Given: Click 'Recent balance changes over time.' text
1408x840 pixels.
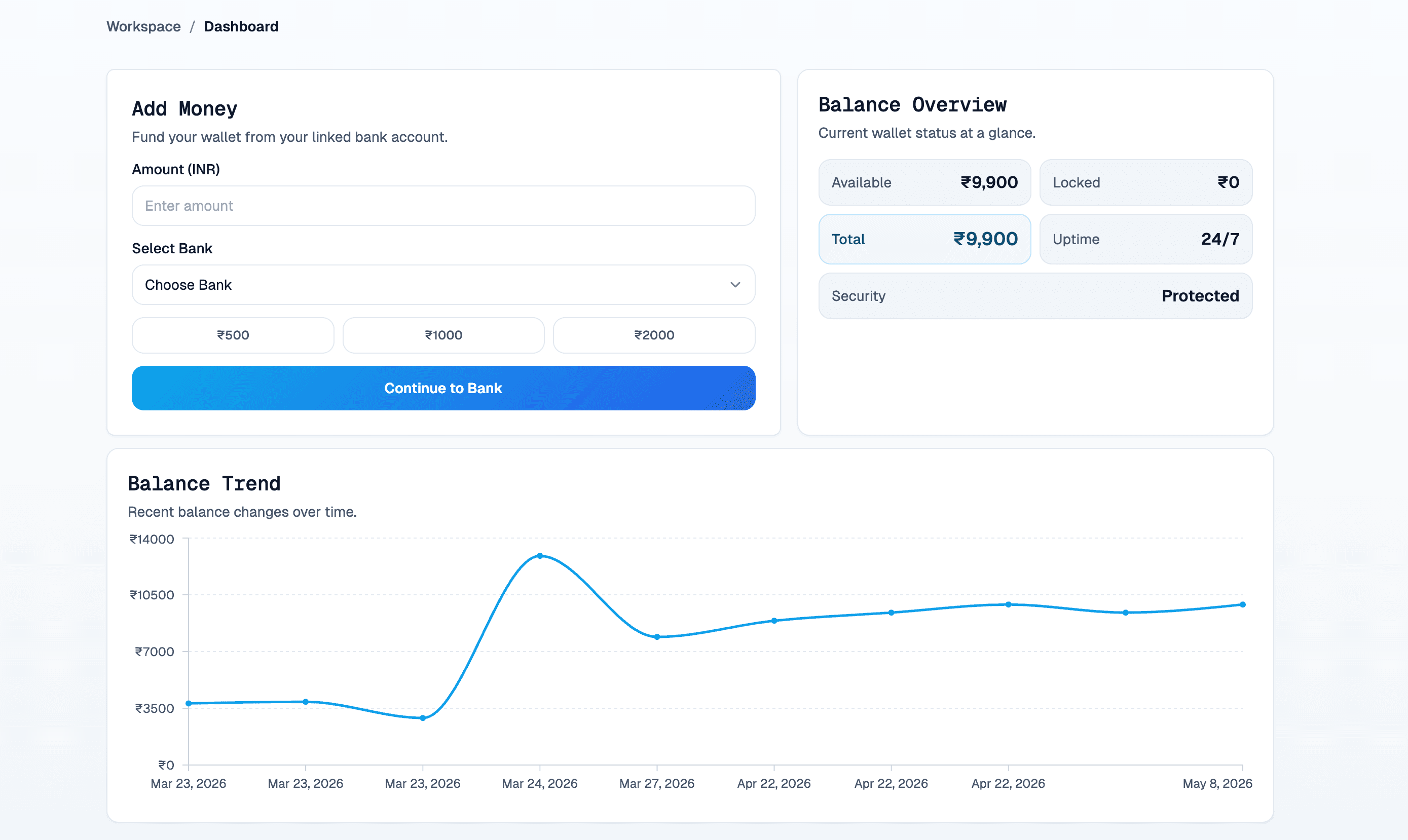Looking at the screenshot, I should 242,512.
